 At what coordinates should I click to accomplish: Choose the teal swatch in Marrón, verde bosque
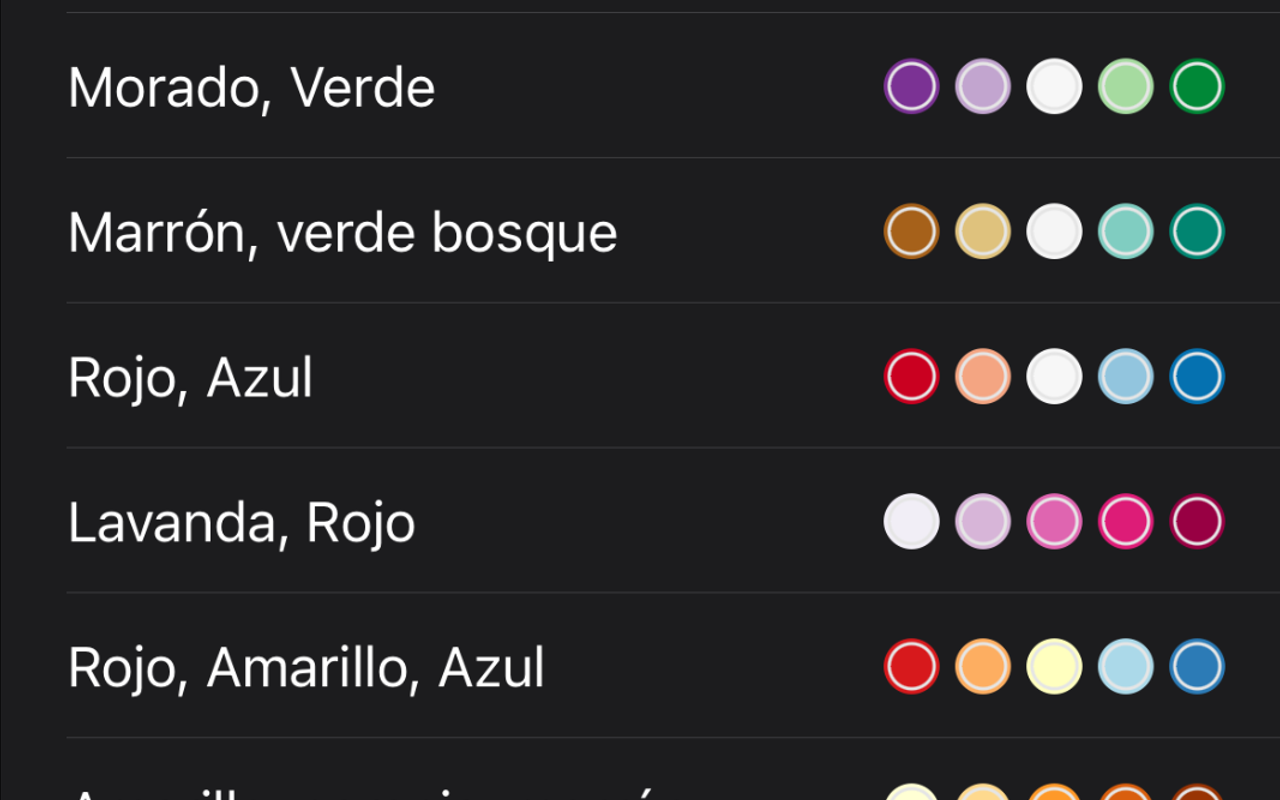pyautogui.click(x=1125, y=231)
